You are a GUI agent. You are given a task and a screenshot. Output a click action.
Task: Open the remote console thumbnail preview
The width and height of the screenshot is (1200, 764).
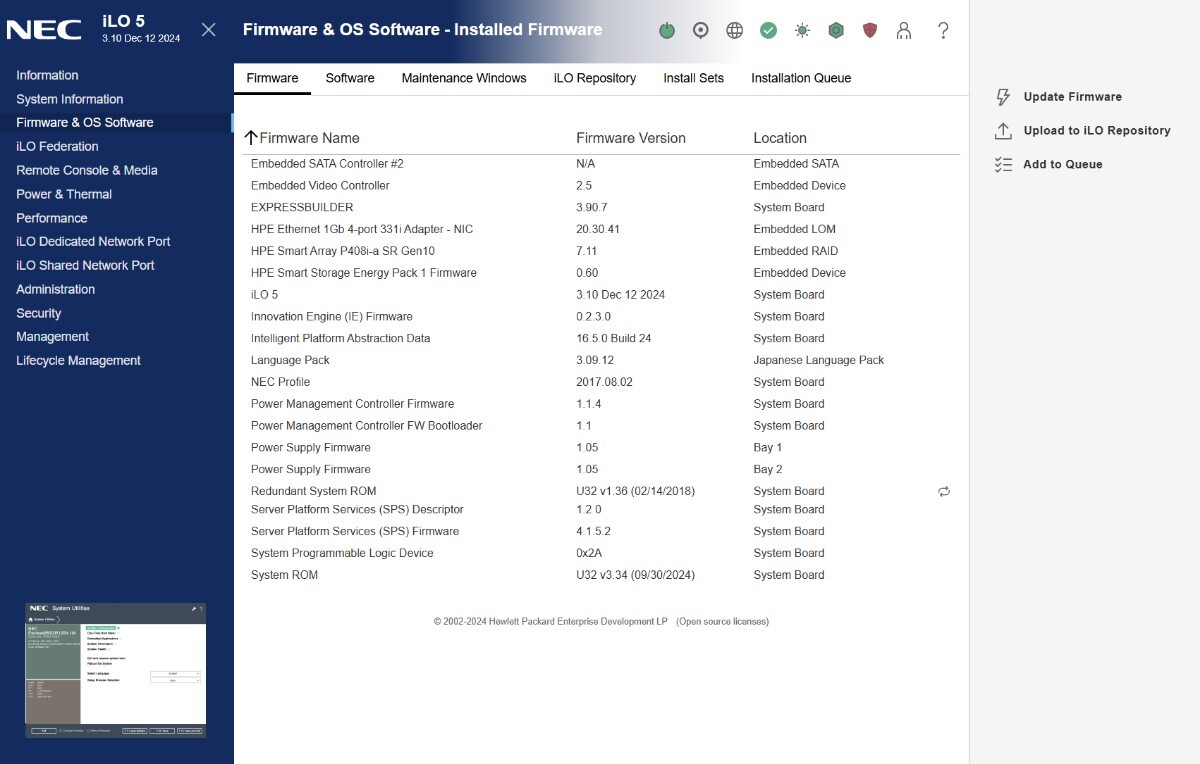click(x=115, y=670)
